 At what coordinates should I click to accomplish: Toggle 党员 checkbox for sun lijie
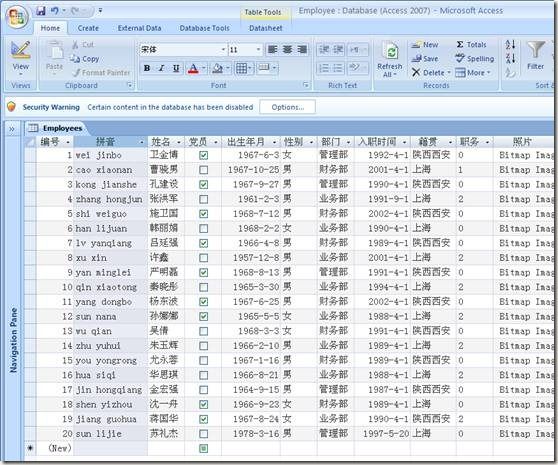(x=204, y=434)
